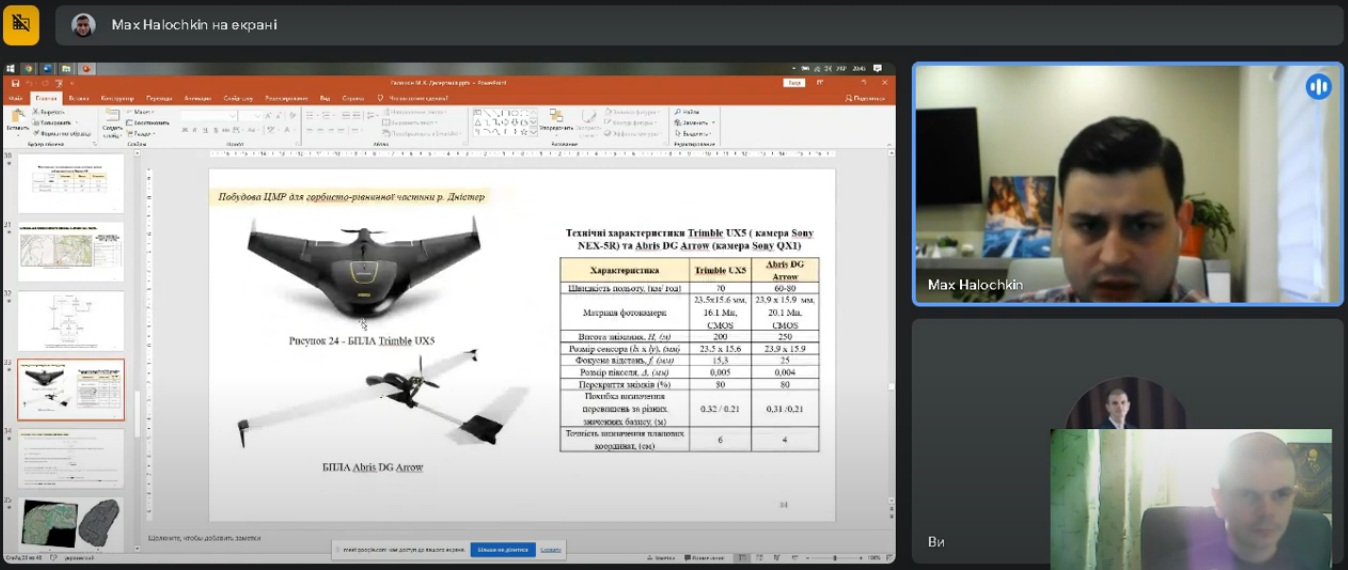Open the Layout (Макет) dropdown

141,112
